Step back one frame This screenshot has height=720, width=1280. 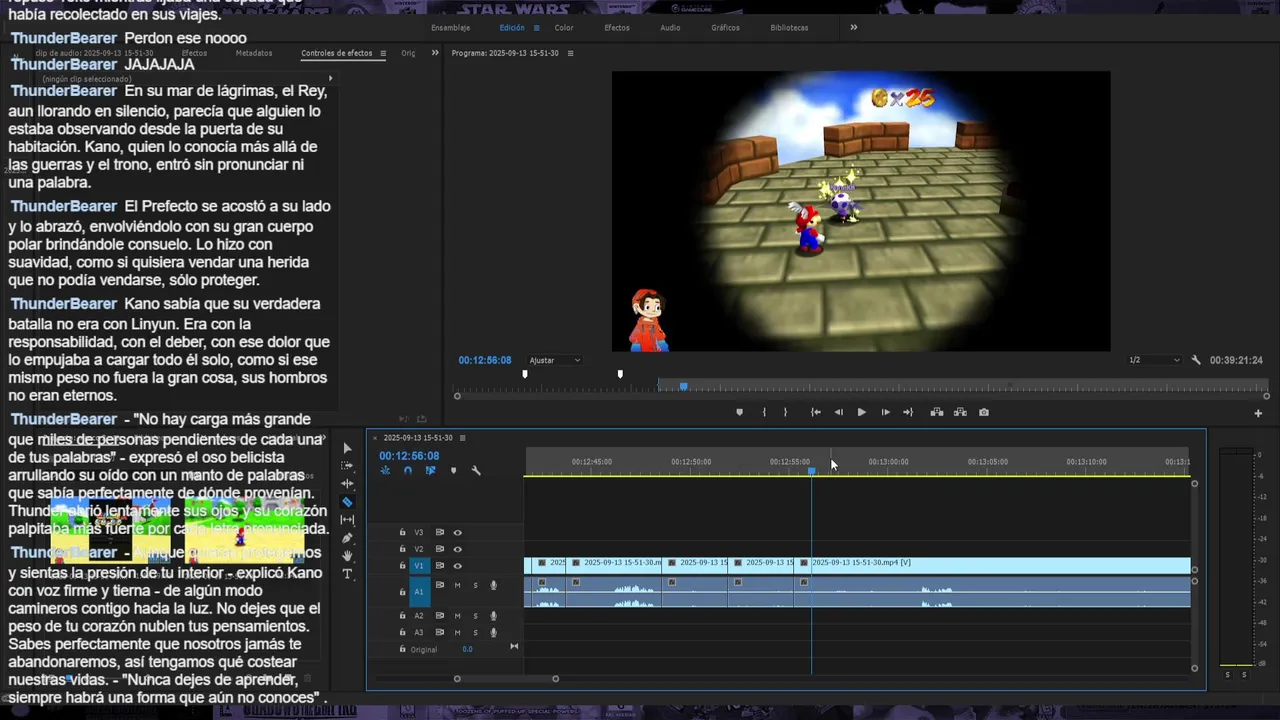(x=838, y=412)
